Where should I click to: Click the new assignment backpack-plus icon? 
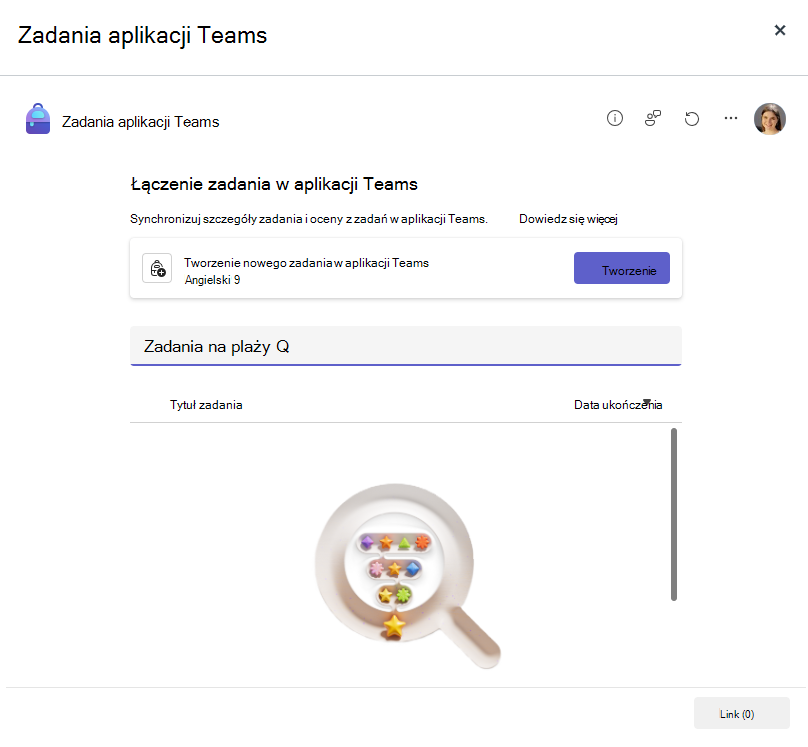[x=157, y=268]
